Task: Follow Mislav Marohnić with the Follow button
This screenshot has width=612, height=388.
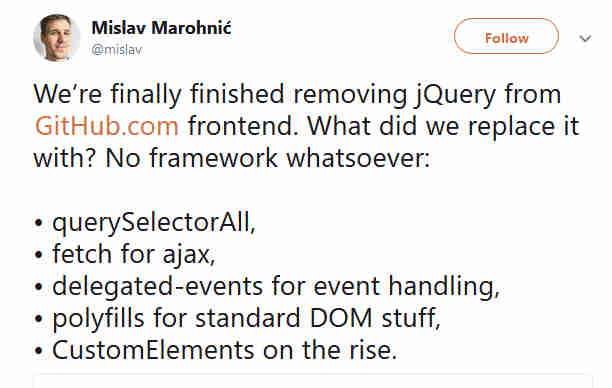Action: [x=506, y=36]
